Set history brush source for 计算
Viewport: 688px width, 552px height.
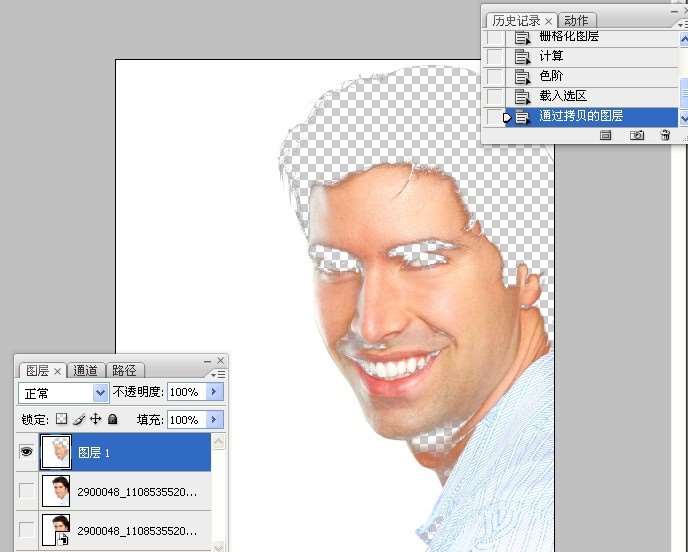click(494, 57)
